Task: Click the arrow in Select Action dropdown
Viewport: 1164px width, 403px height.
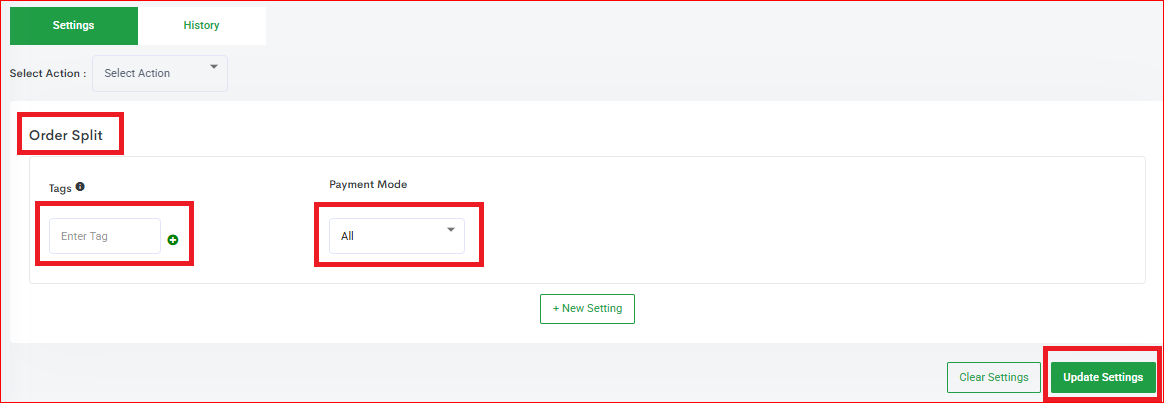Action: tap(213, 68)
